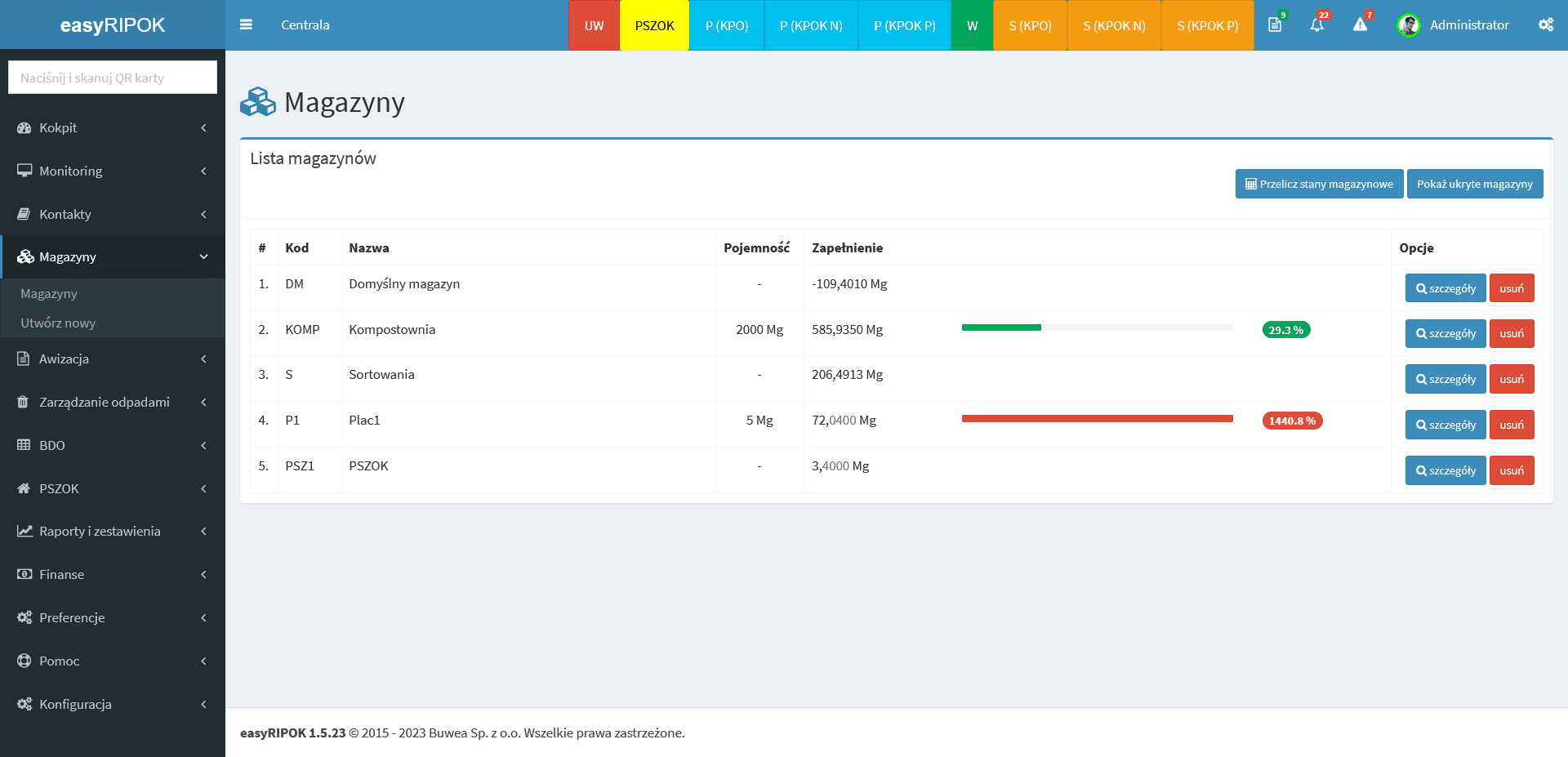Image resolution: width=1568 pixels, height=757 pixels.
Task: Click Przelicz stany magazynowe button
Action: (1319, 184)
